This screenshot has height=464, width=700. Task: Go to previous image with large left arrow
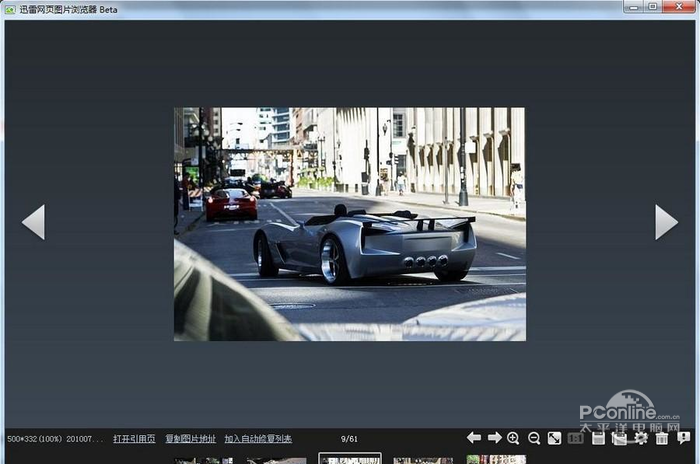(x=33, y=222)
